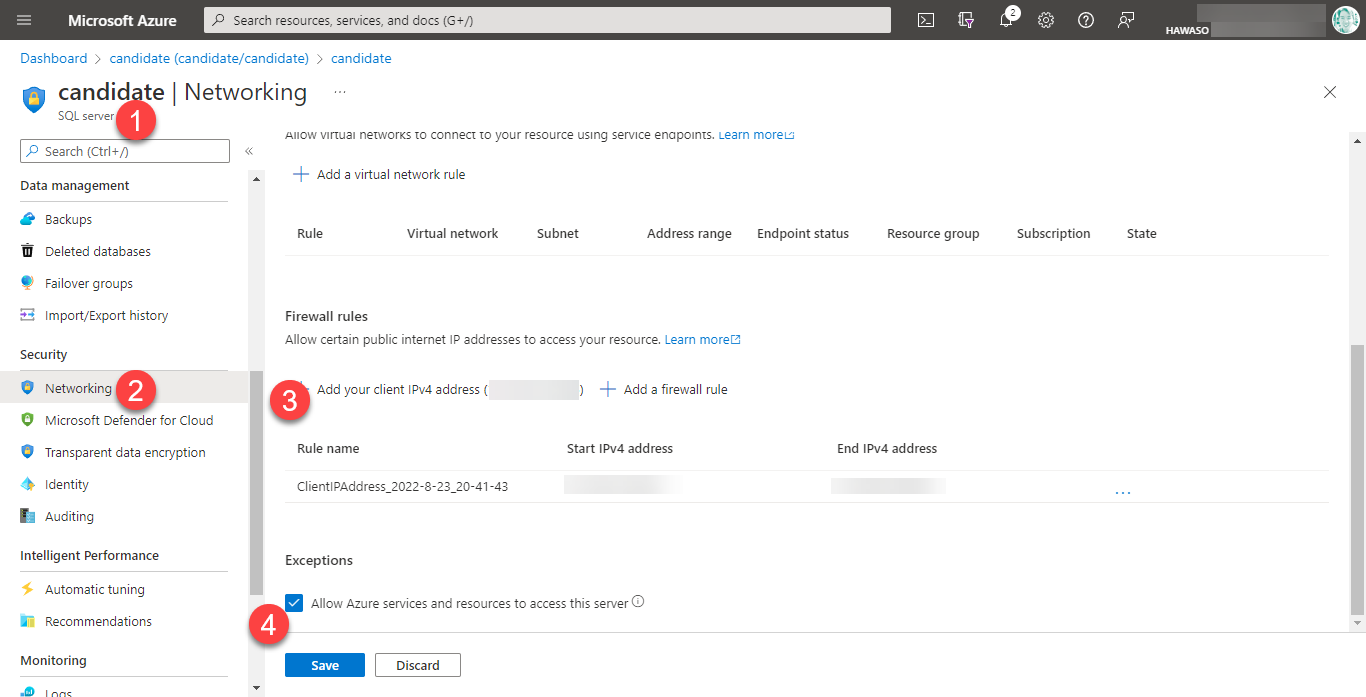The width and height of the screenshot is (1366, 697).
Task: Toggle Allow Azure services to access this server
Action: [x=294, y=602]
